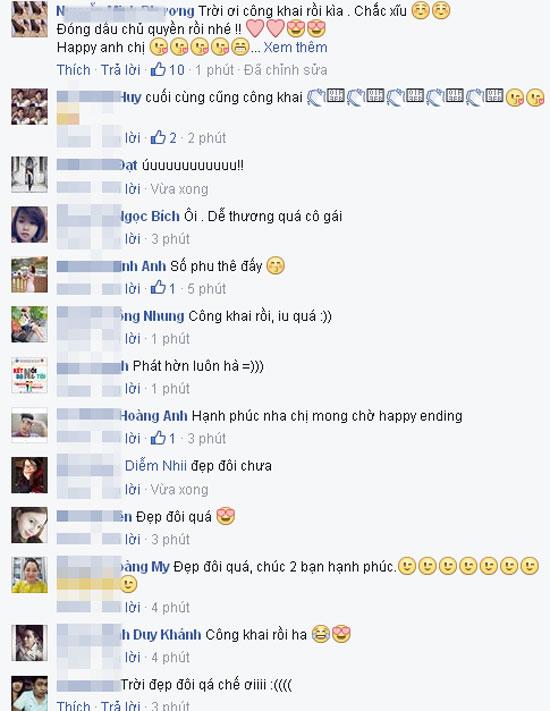Click the yellow-shirt avatar beside Hoàng My's comment
The width and height of the screenshot is (550, 711).
coord(29,575)
